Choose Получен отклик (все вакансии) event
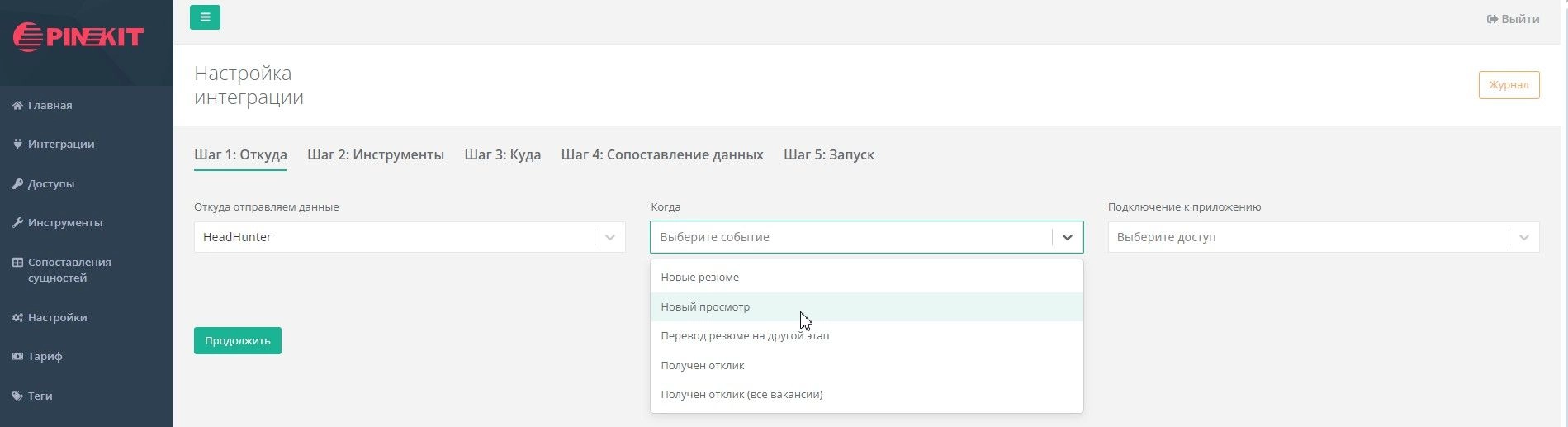This screenshot has height=427, width=1568. [741, 395]
